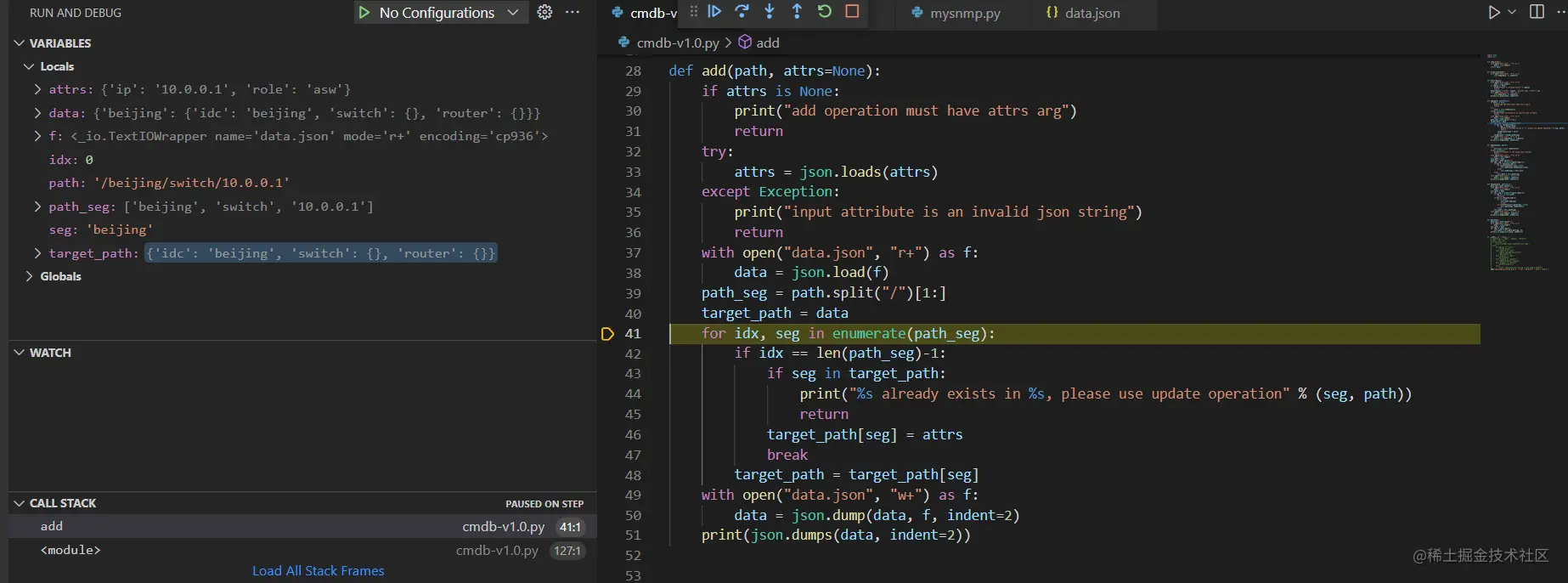Split the editor to the right
Image resolution: width=1568 pixels, height=583 pixels.
click(x=1537, y=12)
